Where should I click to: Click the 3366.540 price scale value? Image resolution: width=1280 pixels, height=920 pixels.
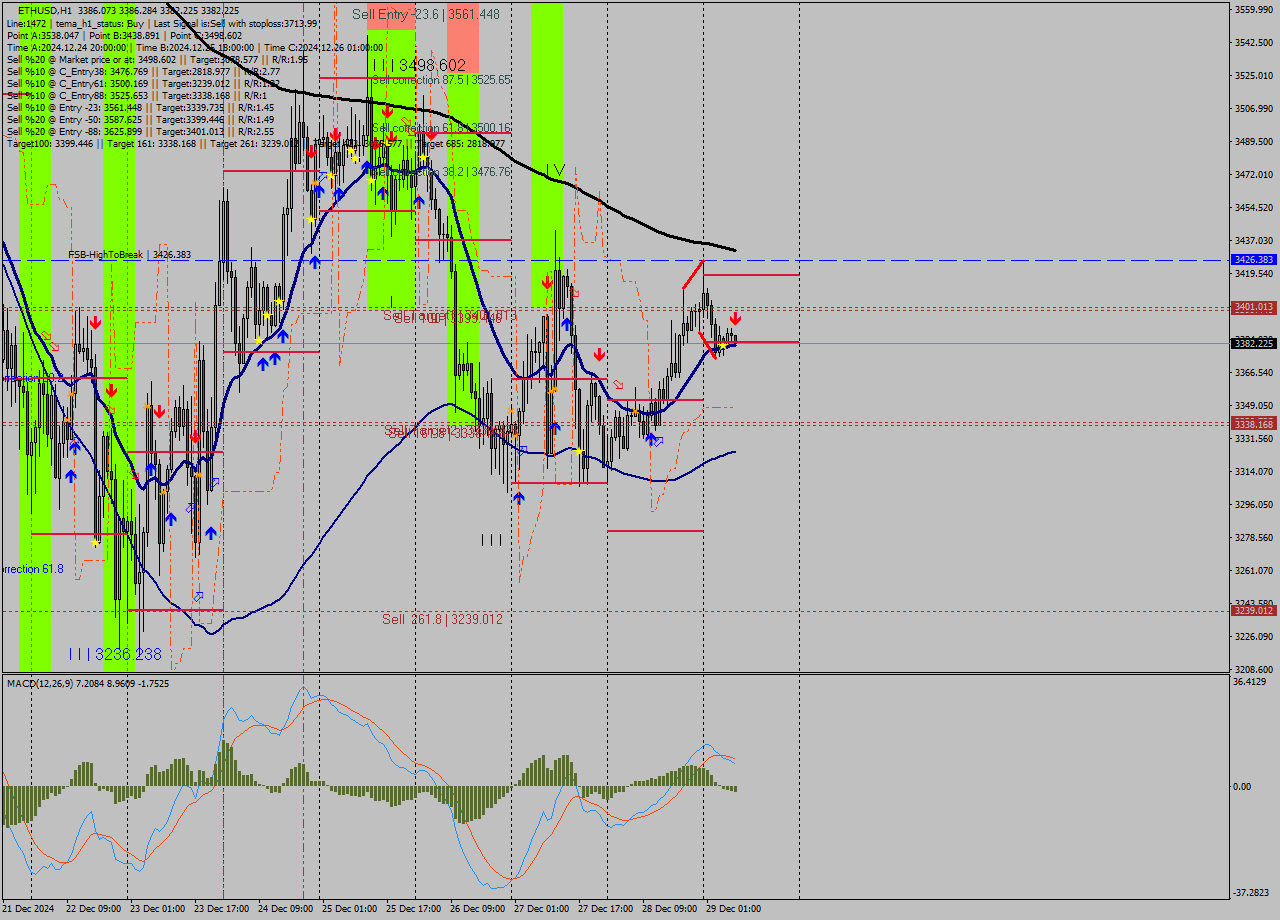tap(1253, 372)
